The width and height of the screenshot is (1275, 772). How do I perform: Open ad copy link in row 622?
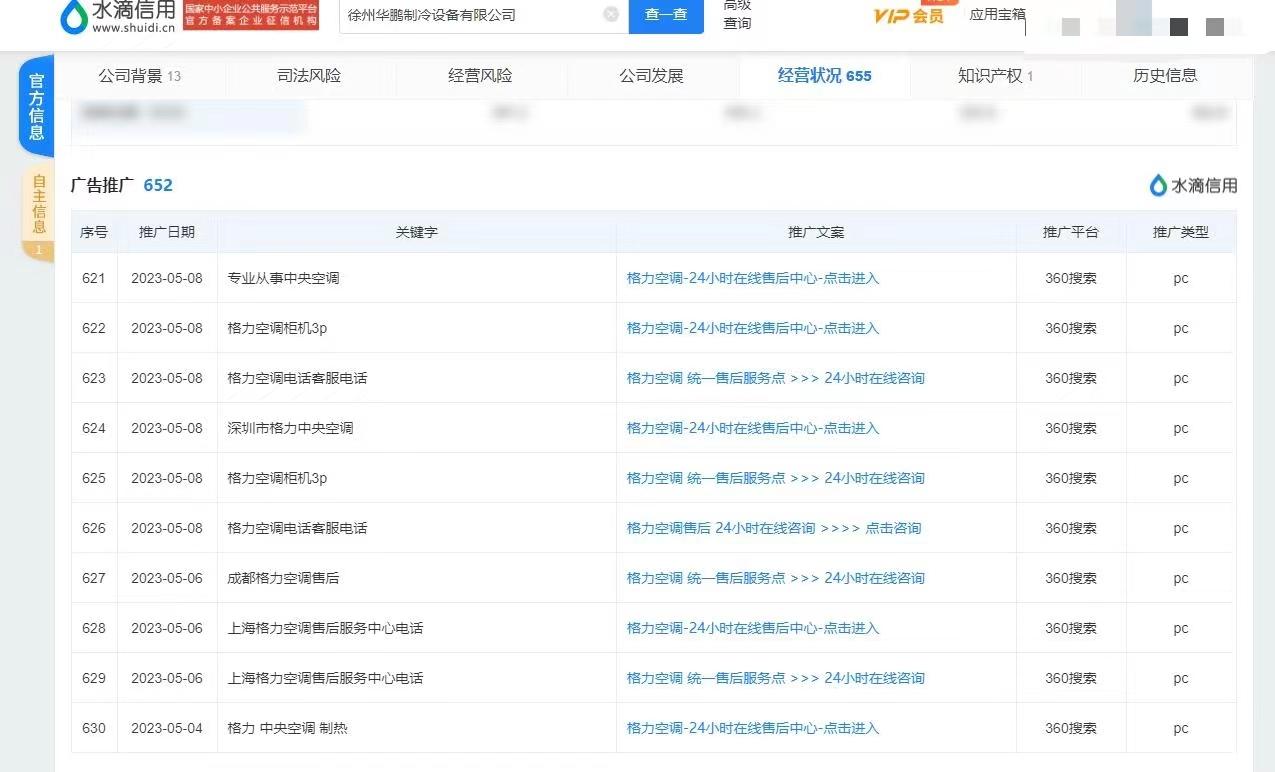click(x=753, y=328)
